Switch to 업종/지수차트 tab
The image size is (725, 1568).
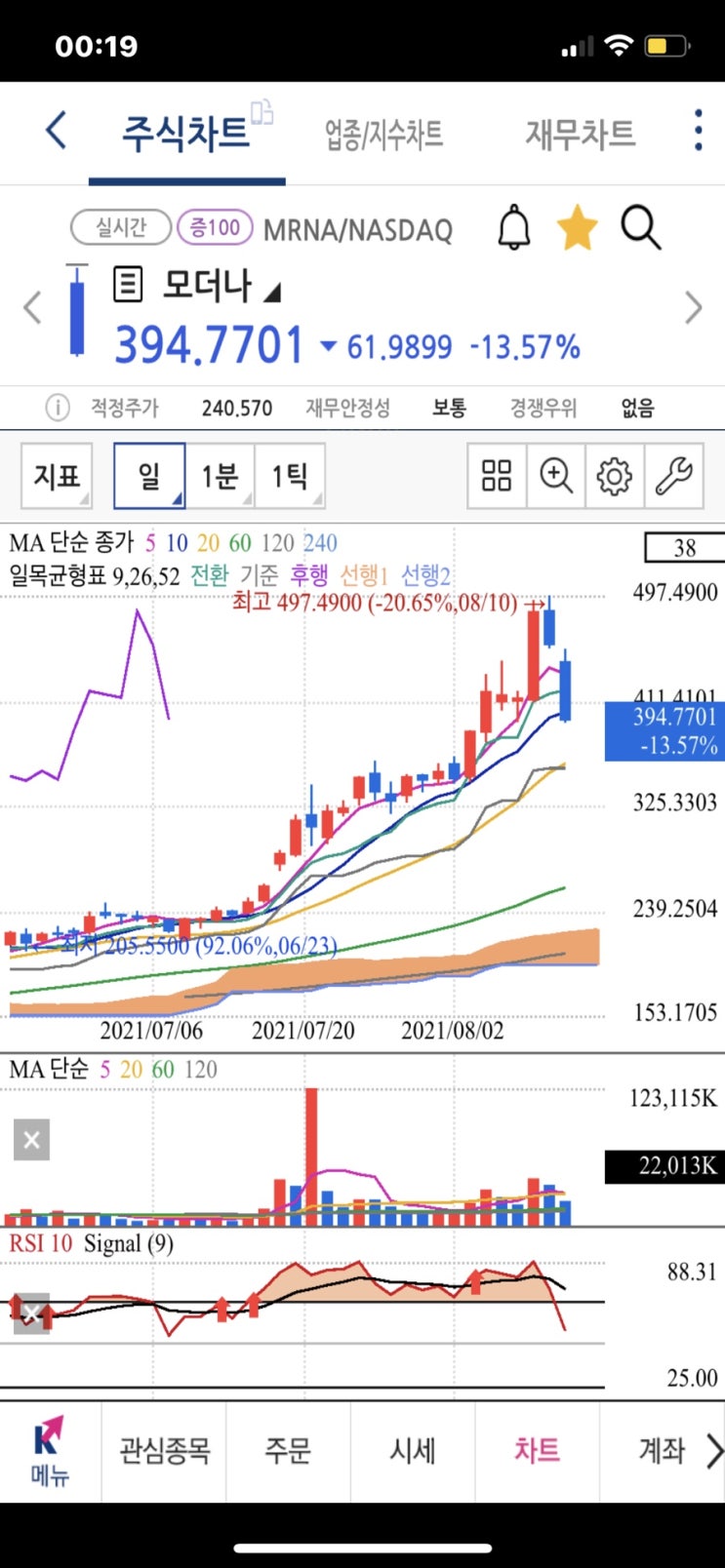coord(383,135)
